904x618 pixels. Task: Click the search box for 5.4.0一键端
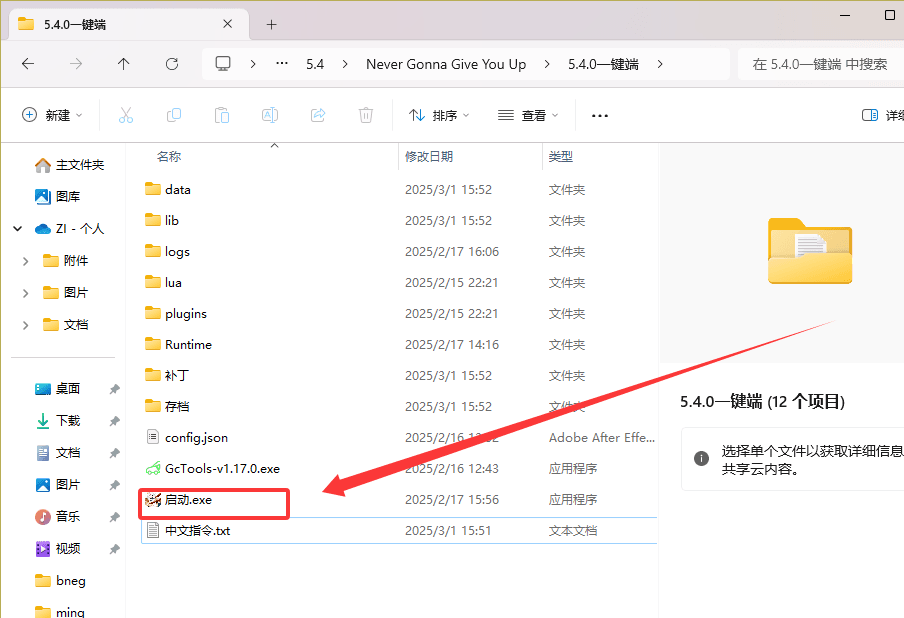(x=820, y=63)
